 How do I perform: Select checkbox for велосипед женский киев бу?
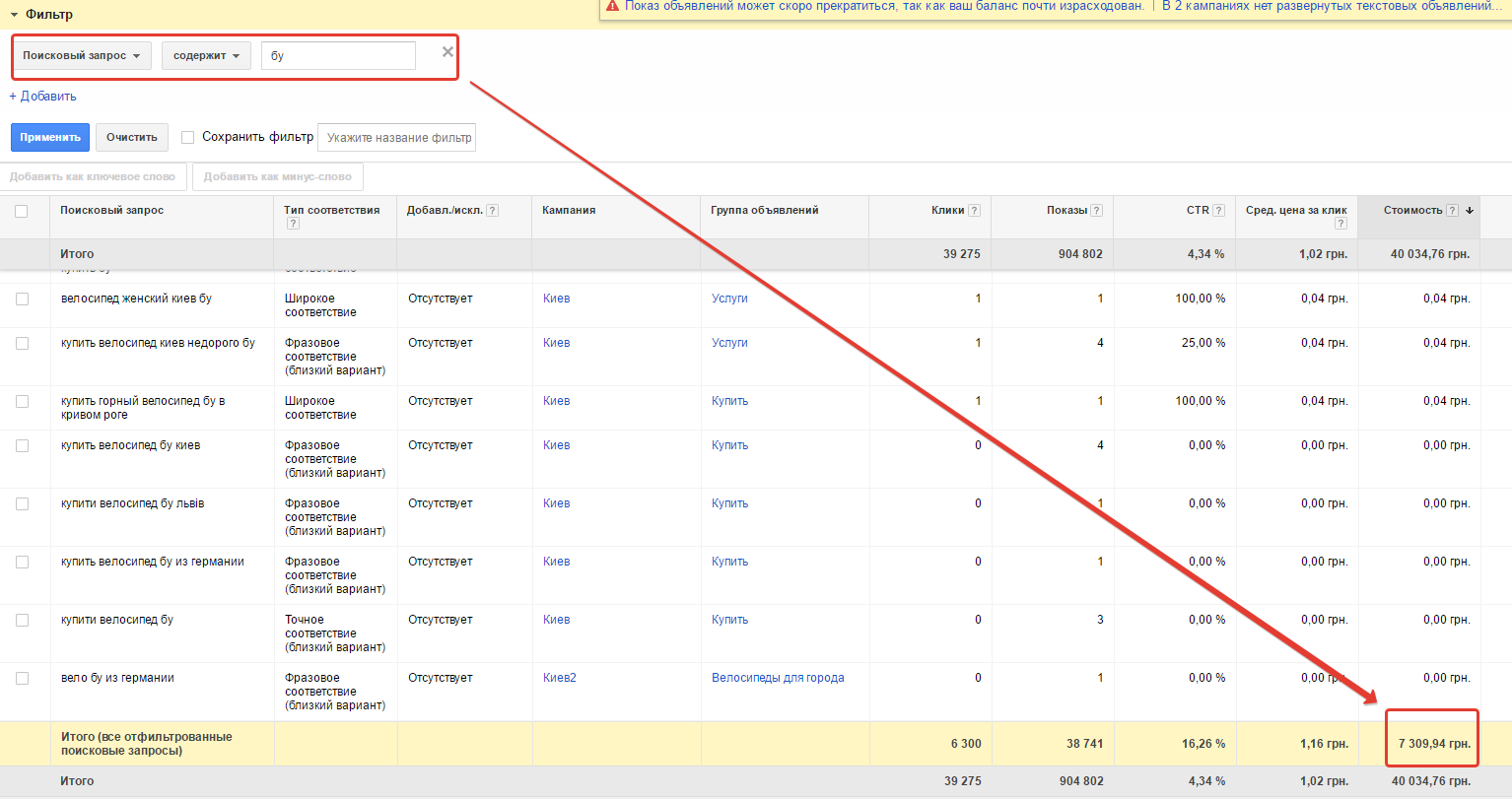tap(22, 299)
